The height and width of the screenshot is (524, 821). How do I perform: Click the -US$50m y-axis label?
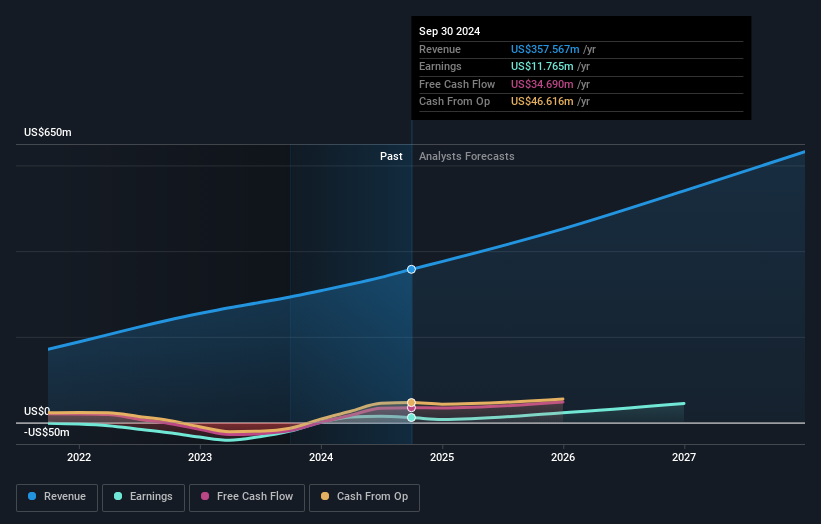point(47,432)
